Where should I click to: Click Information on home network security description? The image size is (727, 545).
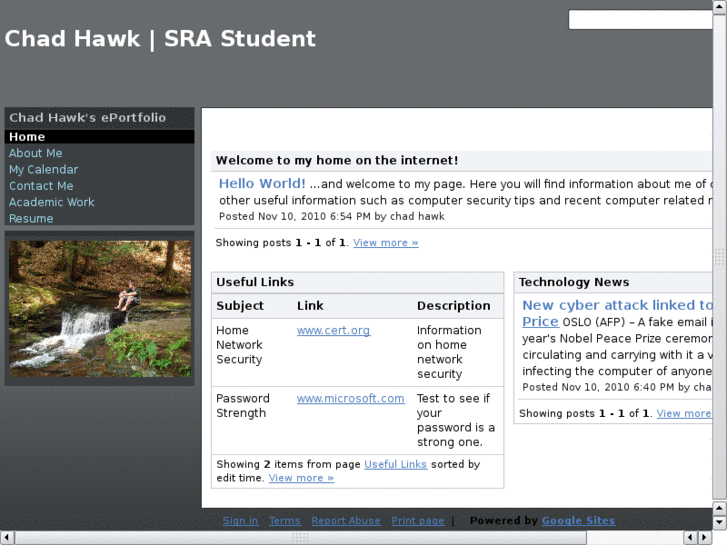coord(449,352)
